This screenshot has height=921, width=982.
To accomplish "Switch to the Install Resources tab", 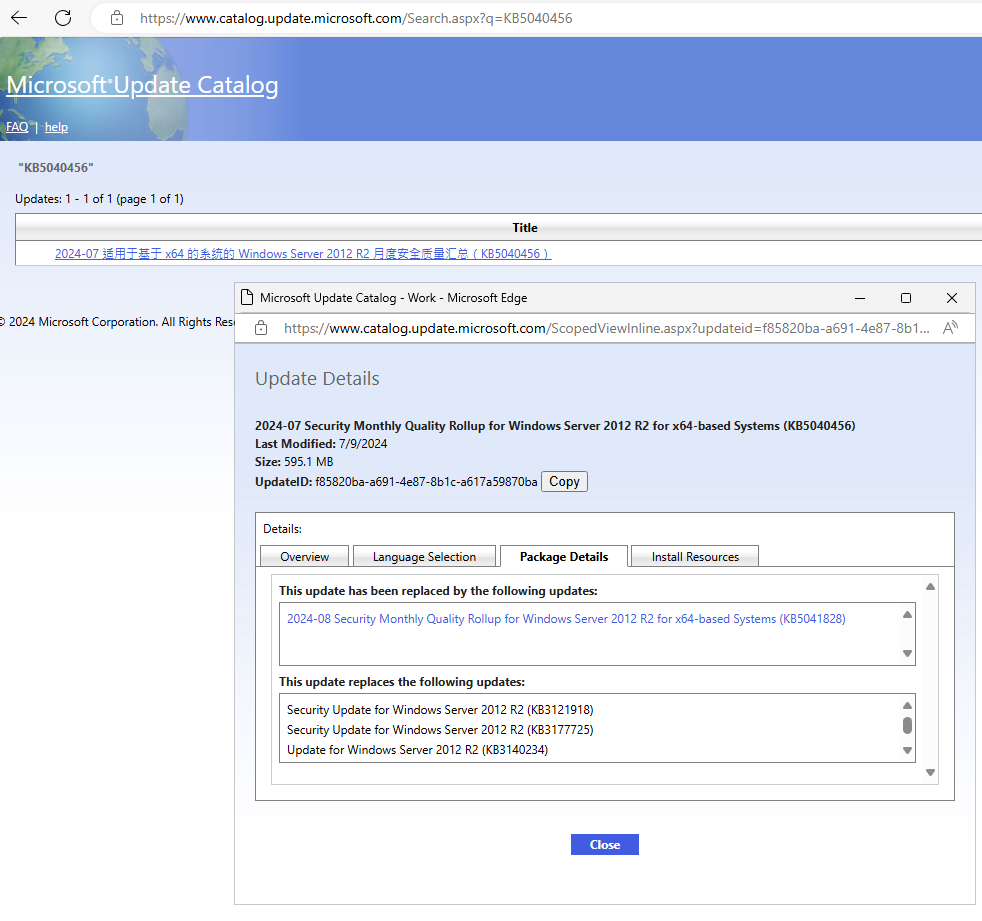I will pyautogui.click(x=695, y=557).
